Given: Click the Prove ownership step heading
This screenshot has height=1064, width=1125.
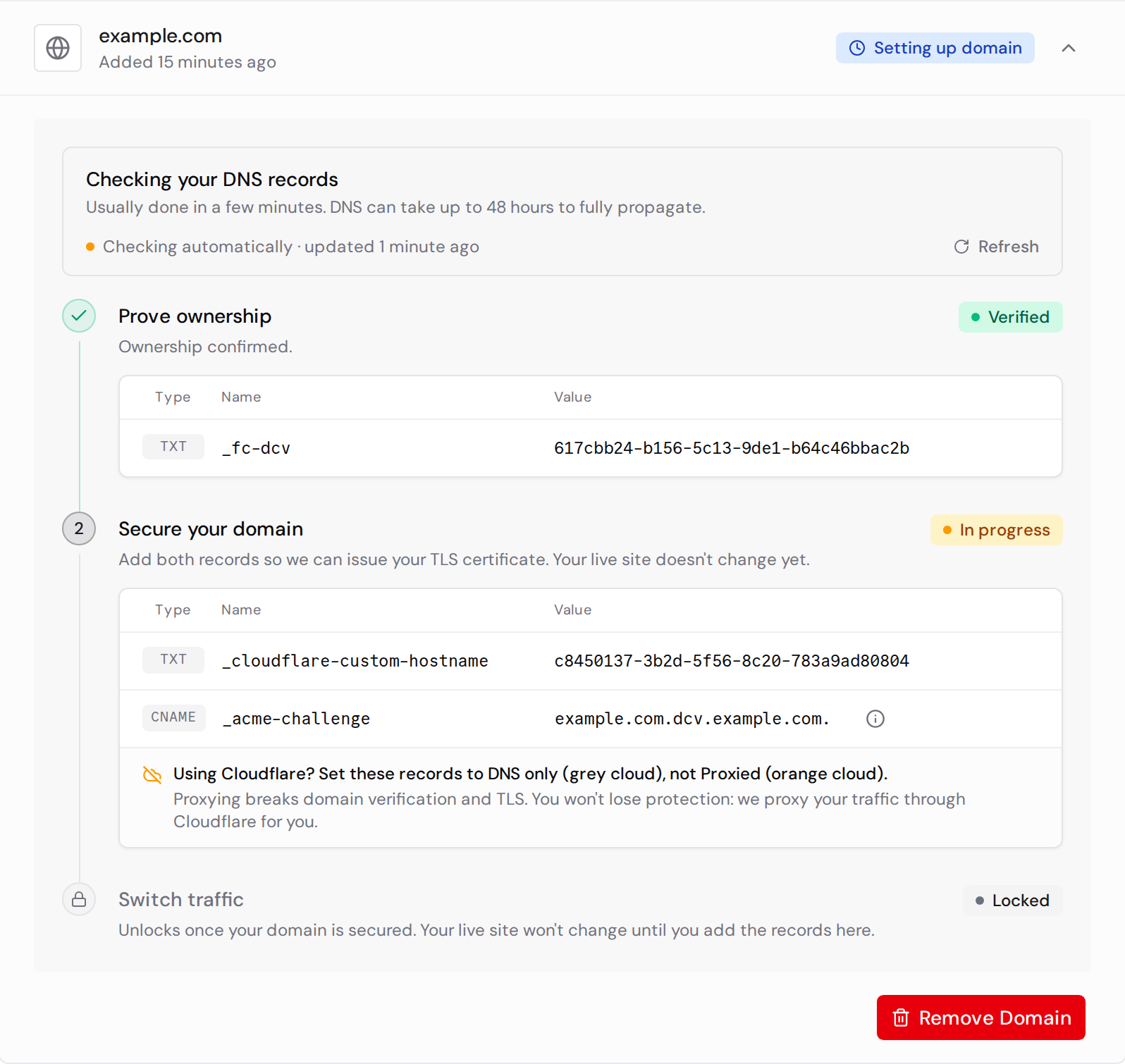Looking at the screenshot, I should click(195, 316).
